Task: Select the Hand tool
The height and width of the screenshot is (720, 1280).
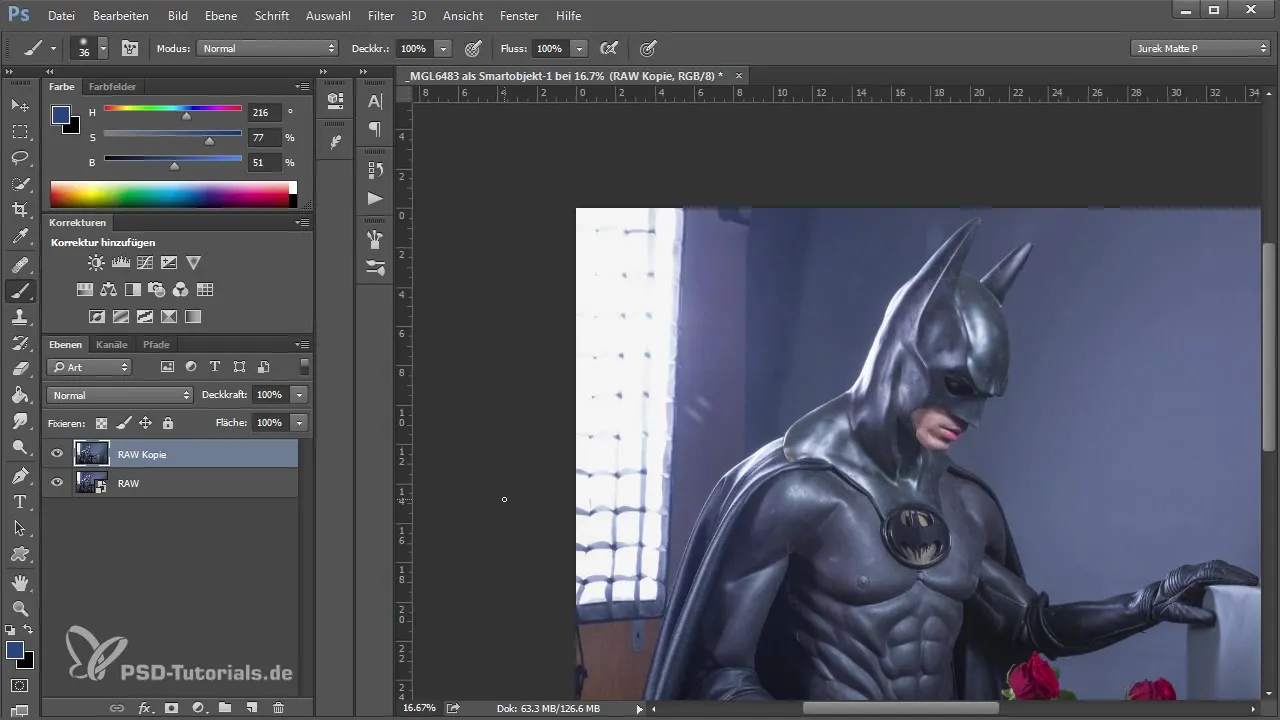Action: click(x=20, y=582)
